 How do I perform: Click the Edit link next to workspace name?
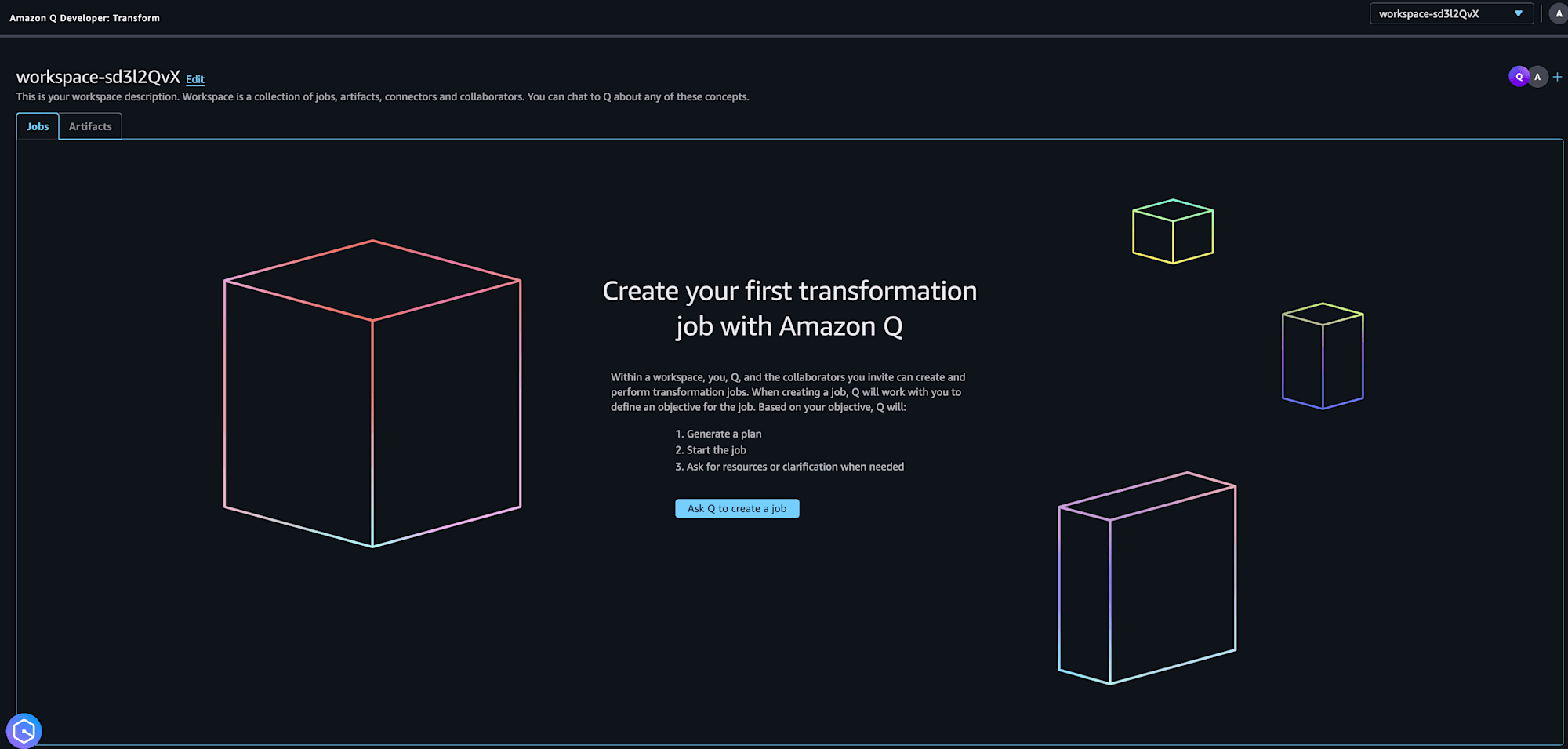click(x=195, y=79)
